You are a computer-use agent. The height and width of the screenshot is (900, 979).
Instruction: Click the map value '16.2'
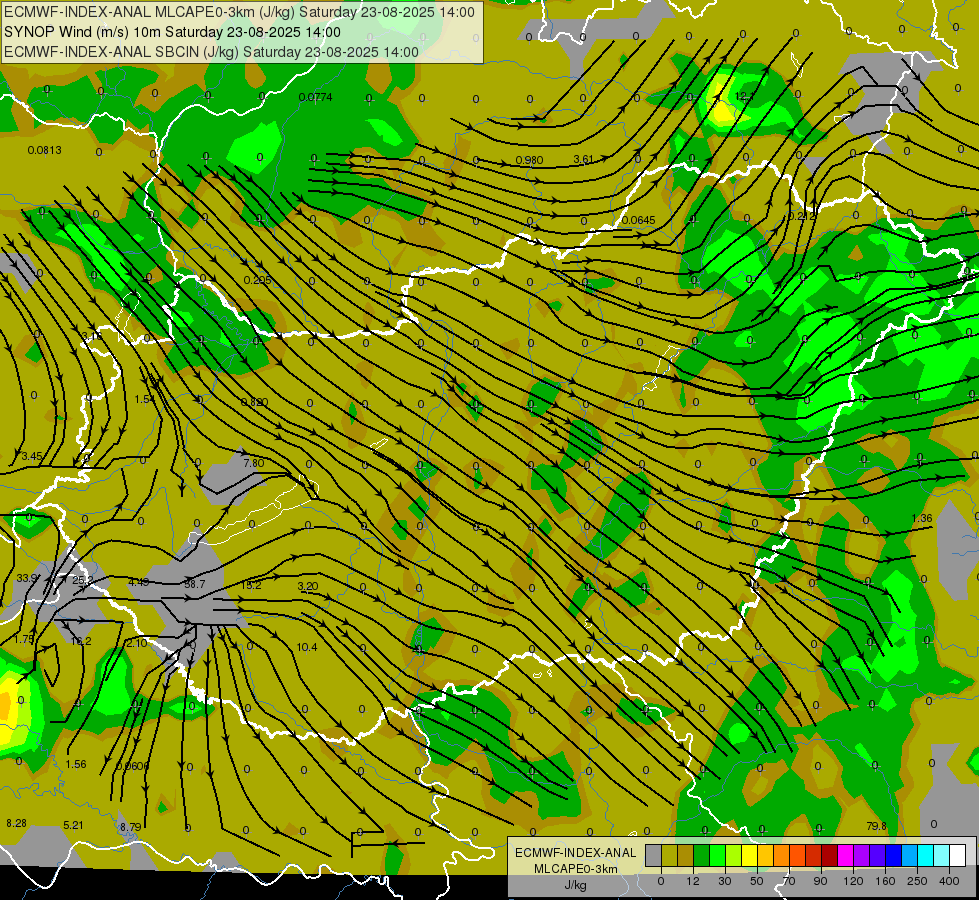point(81,641)
